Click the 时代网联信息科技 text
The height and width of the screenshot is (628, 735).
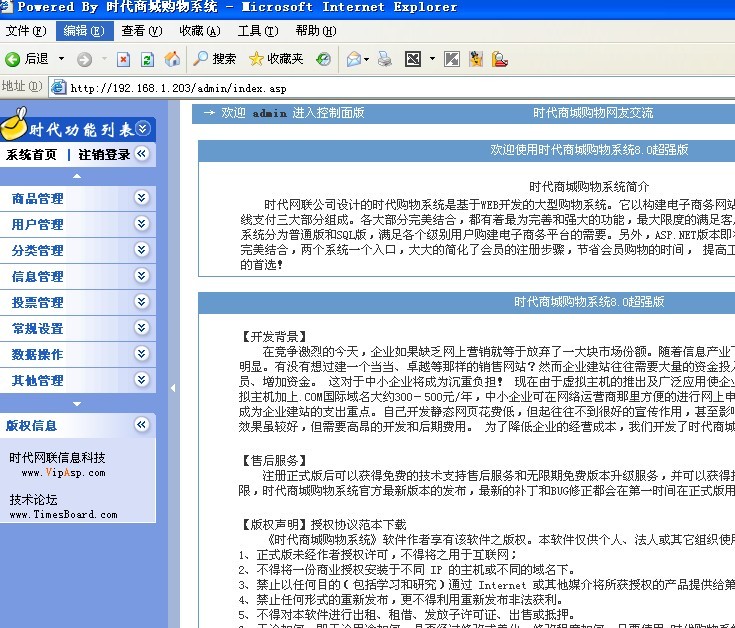(x=57, y=457)
